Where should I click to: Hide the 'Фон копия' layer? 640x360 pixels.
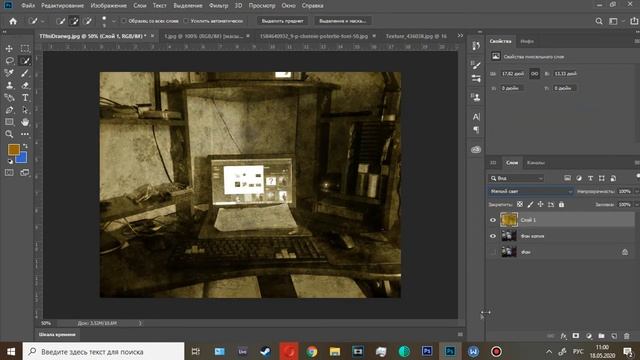[493, 236]
